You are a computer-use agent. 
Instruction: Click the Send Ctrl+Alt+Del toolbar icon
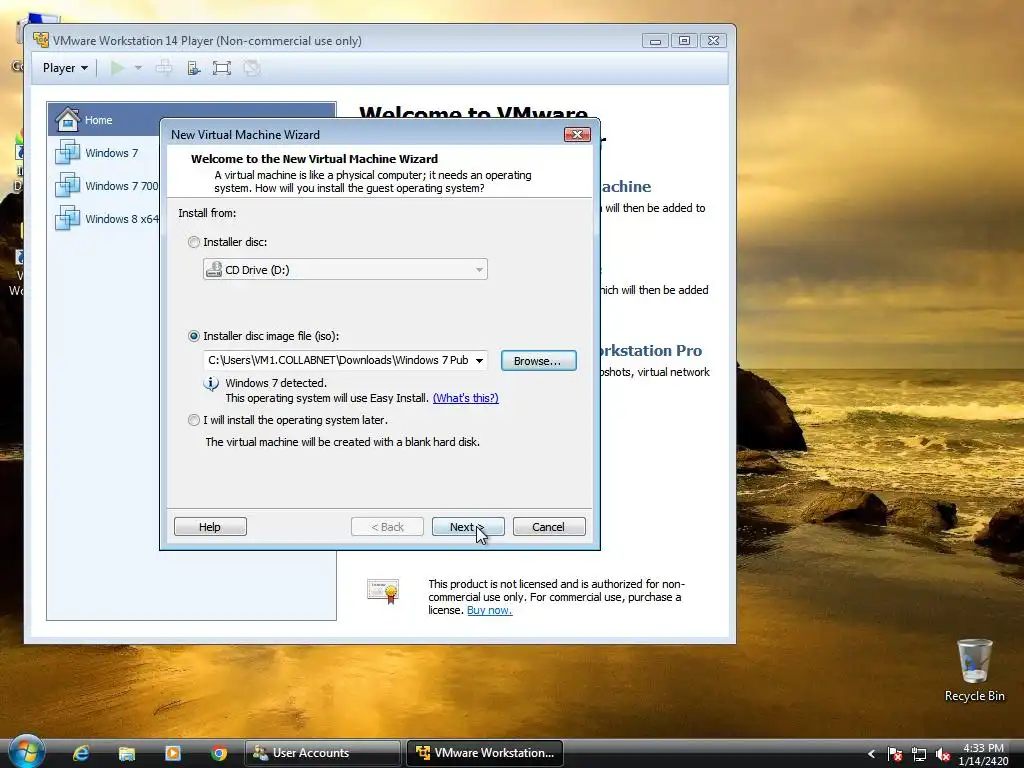[x=164, y=68]
